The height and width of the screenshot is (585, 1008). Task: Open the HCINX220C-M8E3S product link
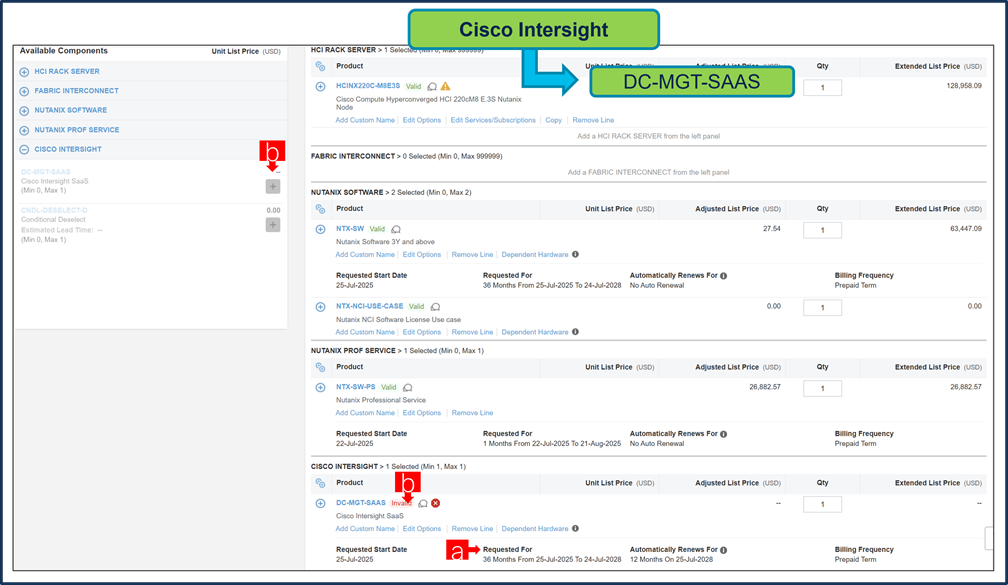pos(368,86)
